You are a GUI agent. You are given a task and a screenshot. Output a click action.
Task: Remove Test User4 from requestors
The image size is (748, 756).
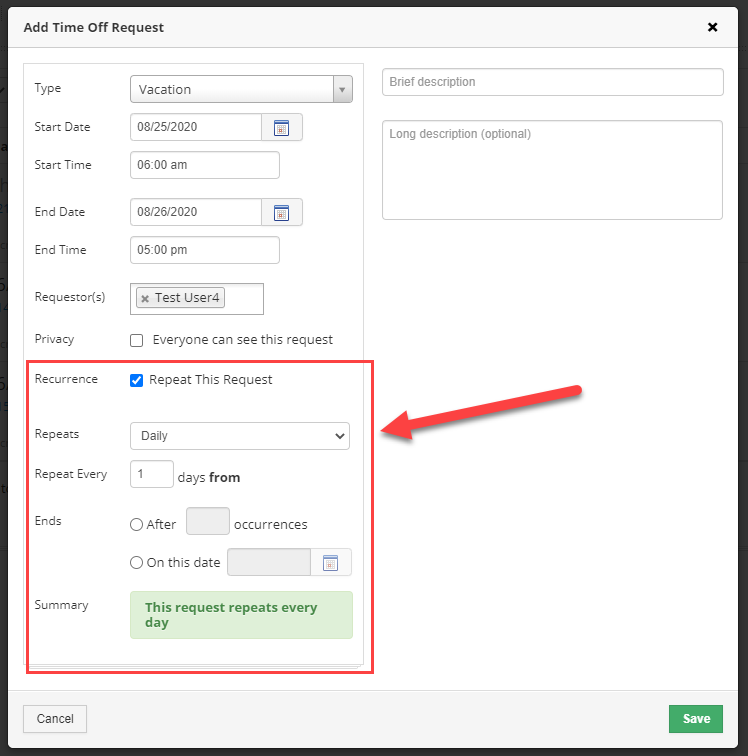(x=145, y=299)
